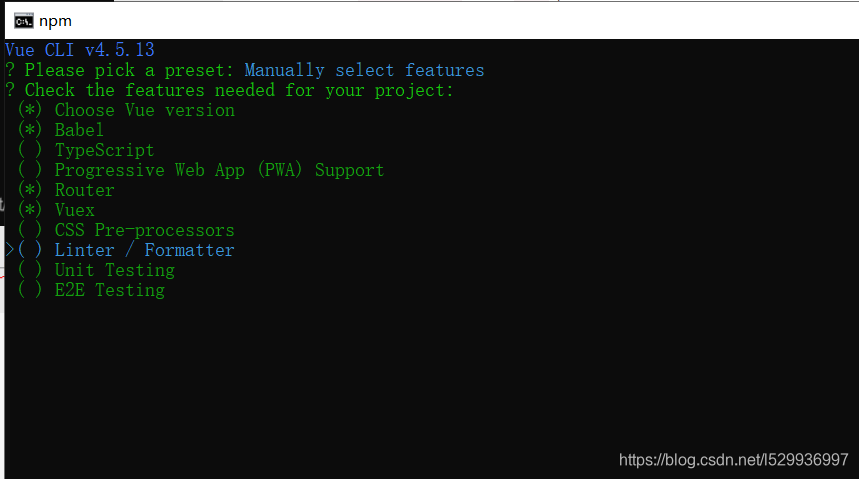859x479 pixels.
Task: Click the 'Manually select features' answer text
Action: click(364, 70)
